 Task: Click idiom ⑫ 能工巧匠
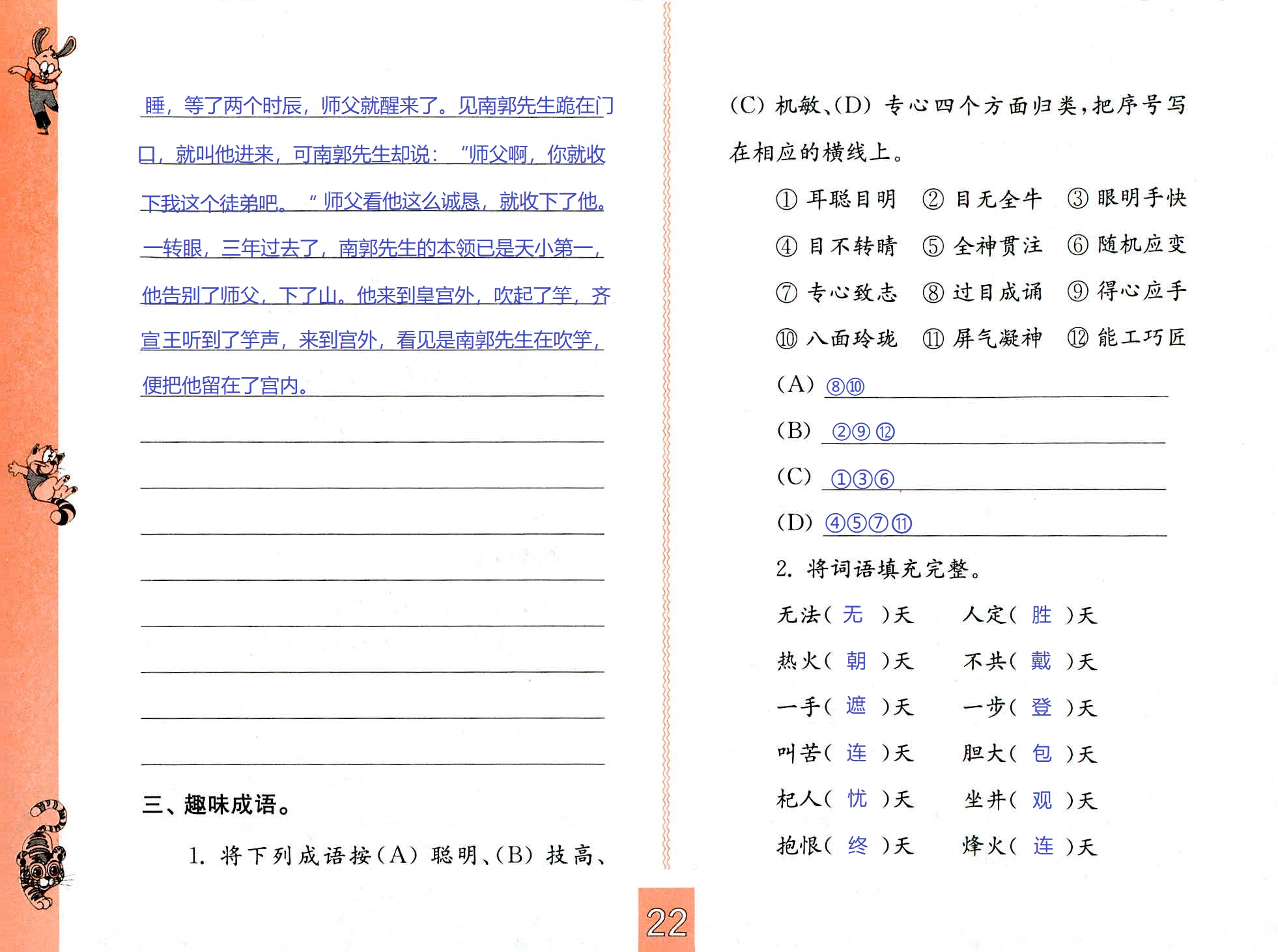(x=1127, y=337)
